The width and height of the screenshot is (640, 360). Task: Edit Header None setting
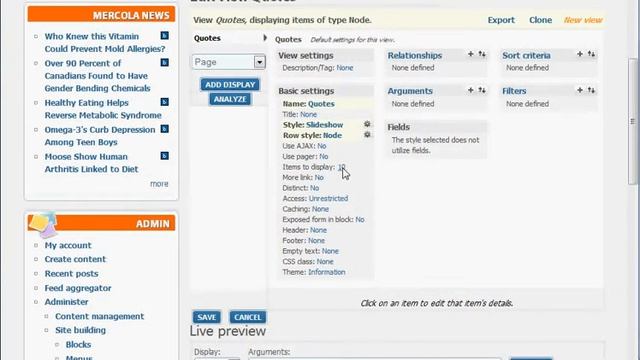coord(318,230)
